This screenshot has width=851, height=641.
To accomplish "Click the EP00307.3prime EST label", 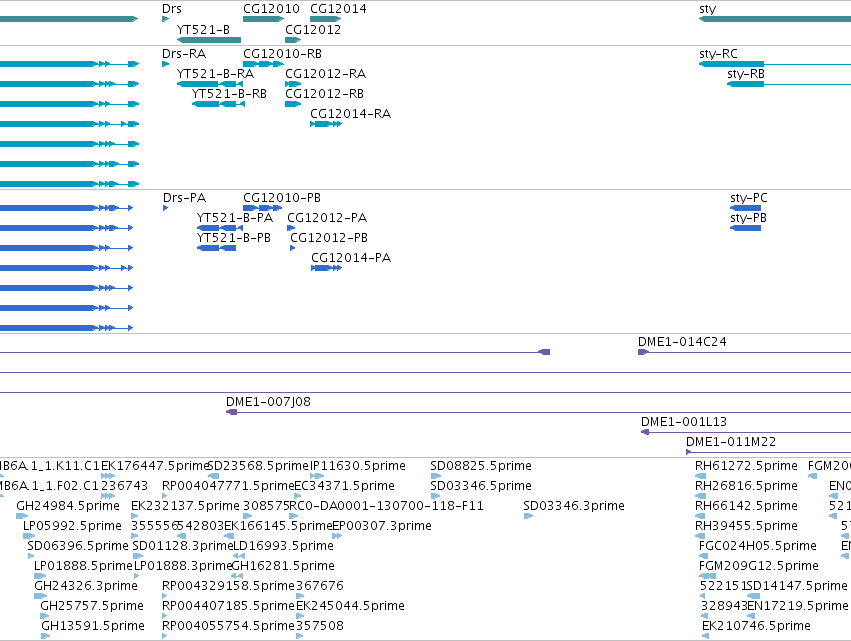I will (382, 526).
